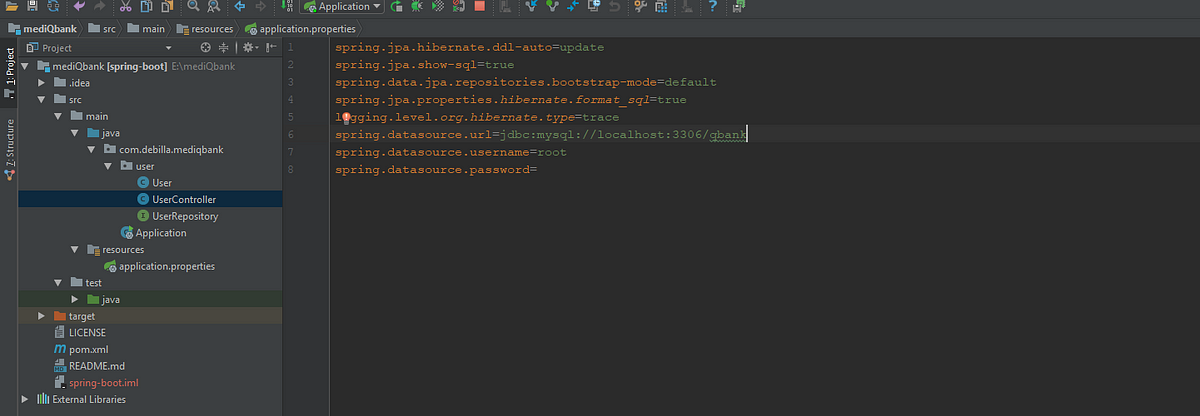1200x416 pixels.
Task: Open Settings via the wrench icon
Action: (x=640, y=7)
